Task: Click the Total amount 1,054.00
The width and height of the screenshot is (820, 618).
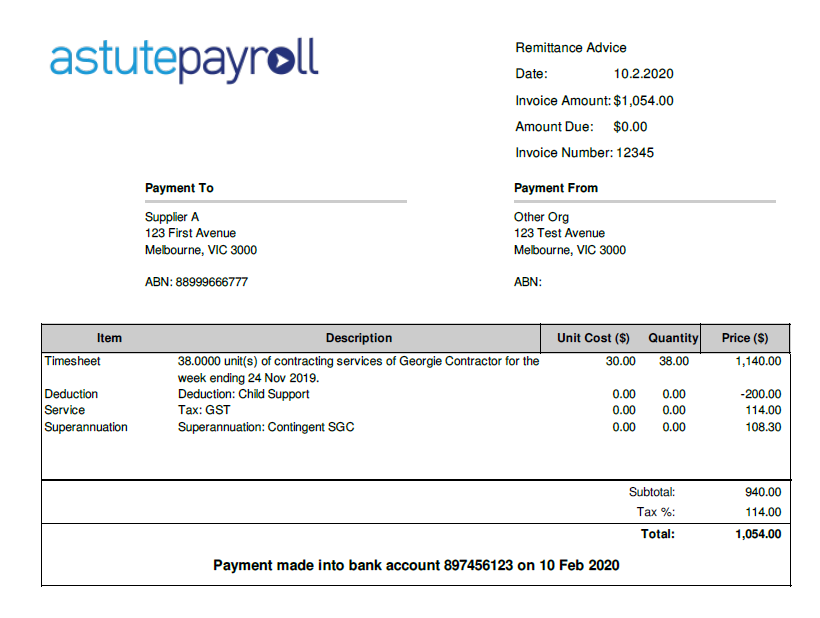Action: 758,534
